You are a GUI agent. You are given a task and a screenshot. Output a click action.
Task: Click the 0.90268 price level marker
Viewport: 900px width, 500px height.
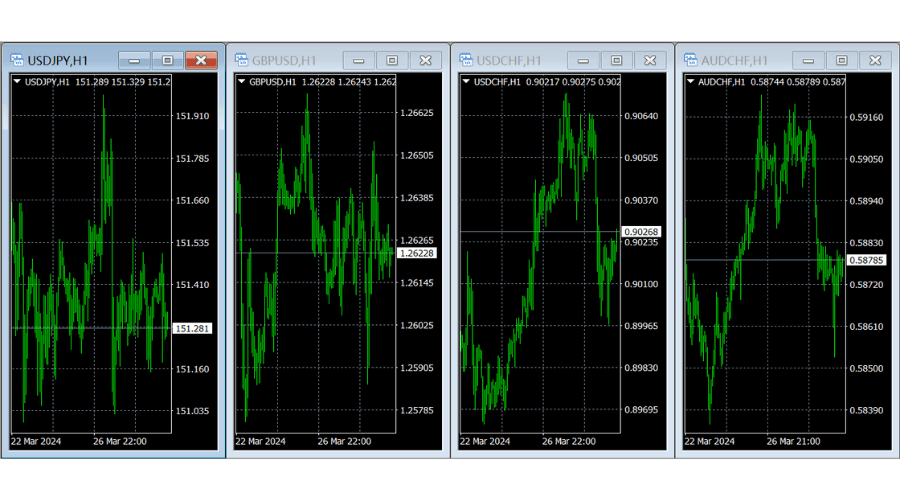coord(641,232)
